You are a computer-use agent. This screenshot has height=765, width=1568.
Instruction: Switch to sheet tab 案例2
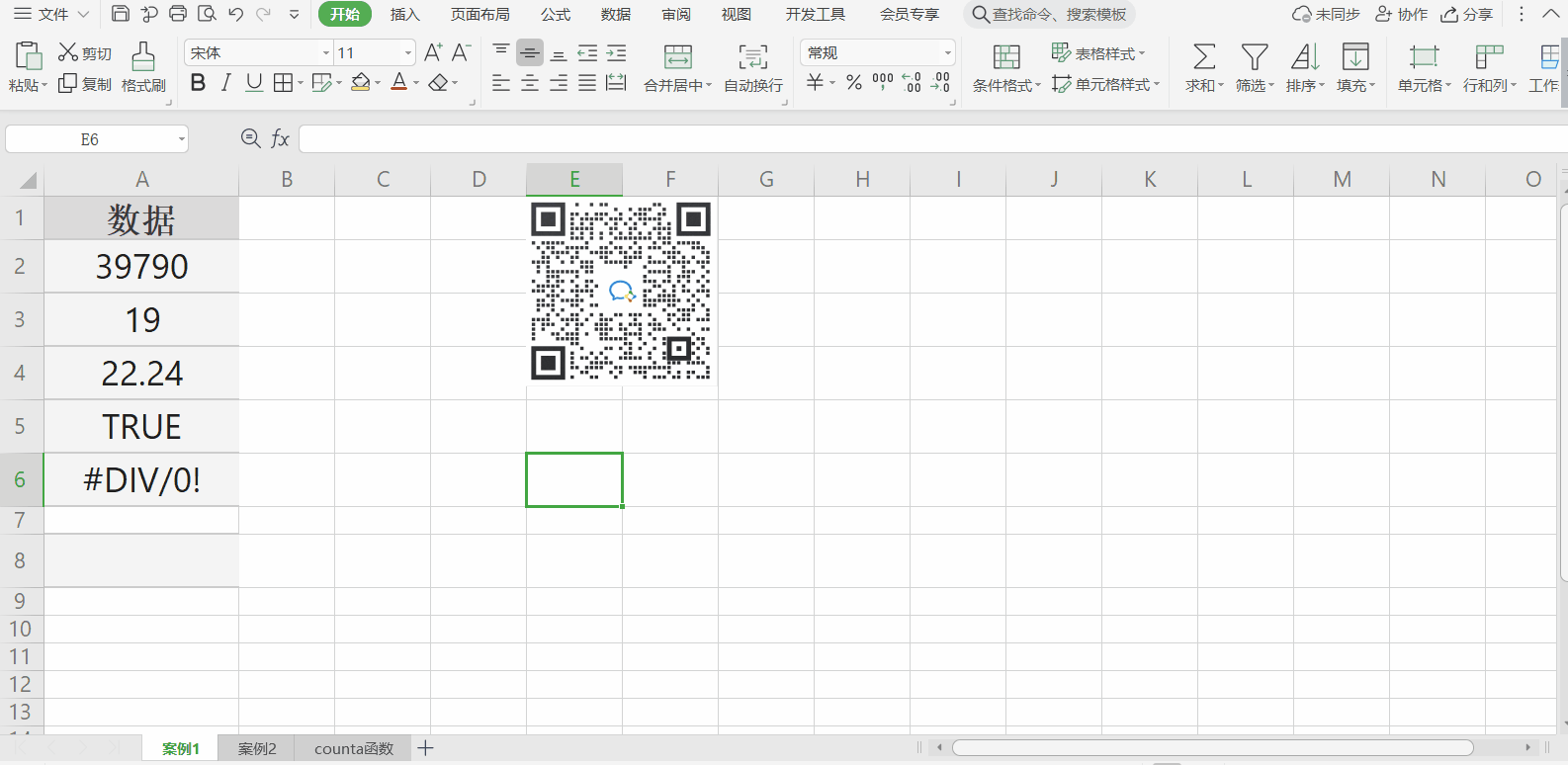point(257,748)
